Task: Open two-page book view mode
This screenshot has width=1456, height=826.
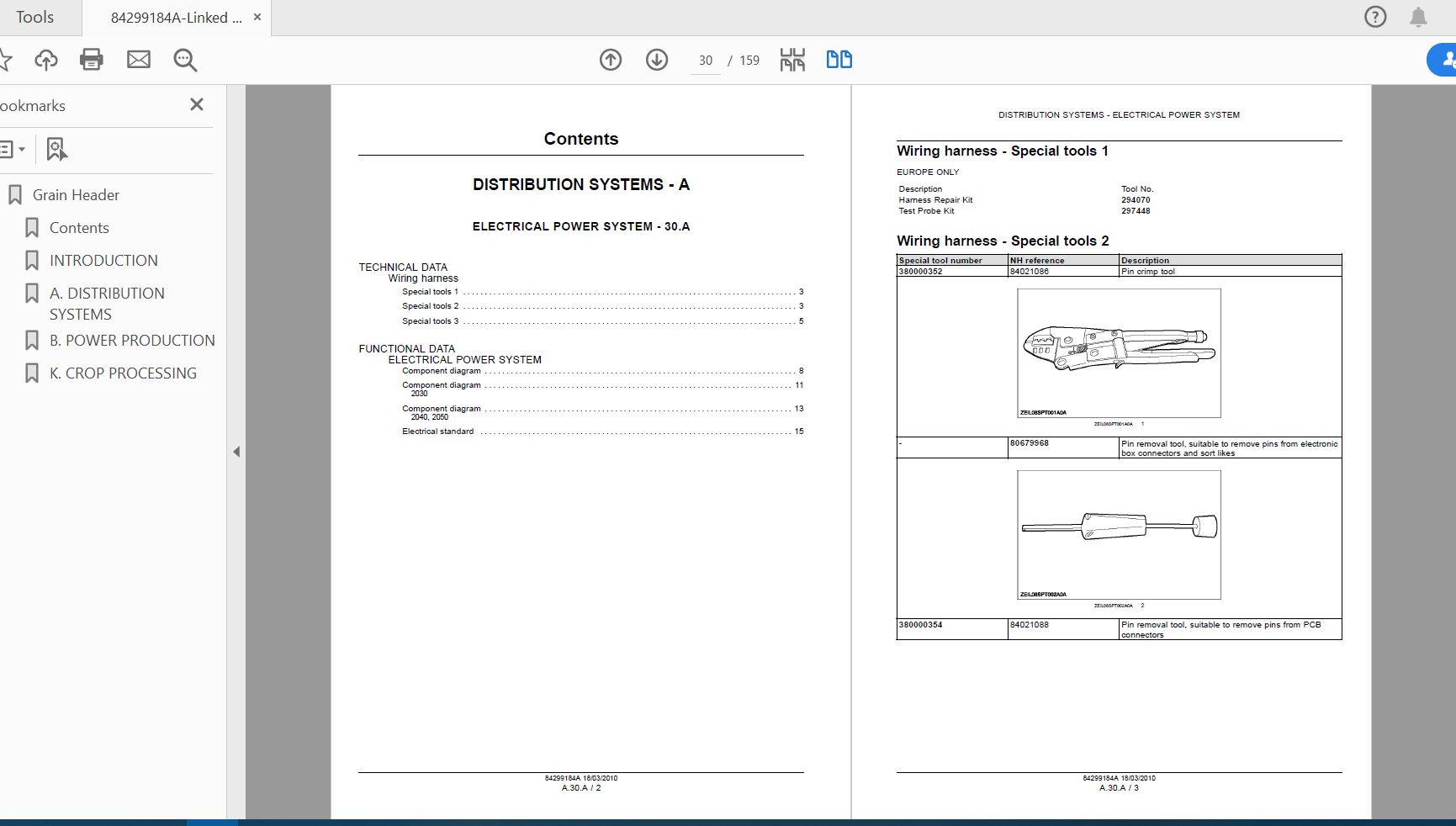Action: click(839, 60)
